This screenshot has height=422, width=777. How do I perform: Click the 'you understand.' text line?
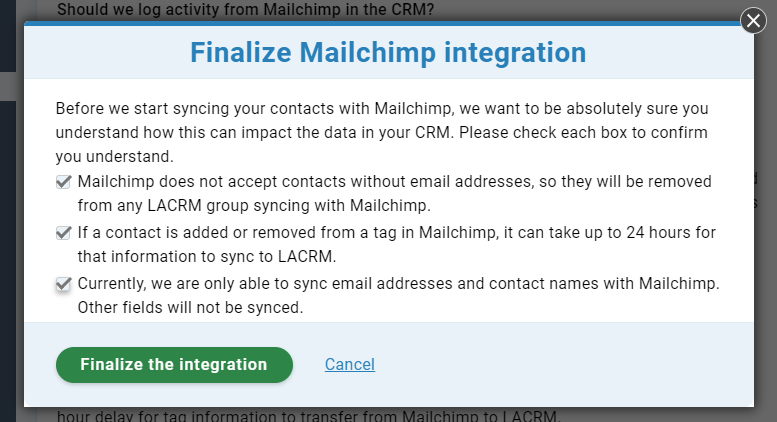(x=114, y=157)
